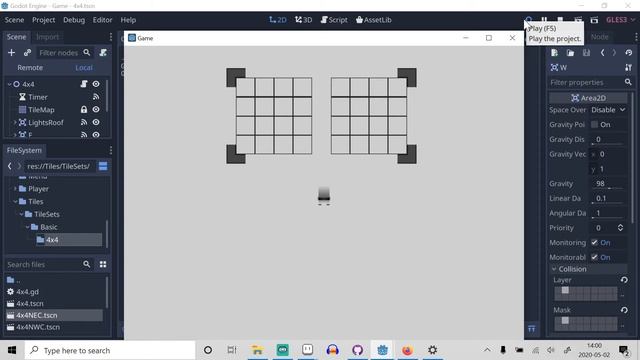Enable the Gravity Point checkbox

point(594,124)
